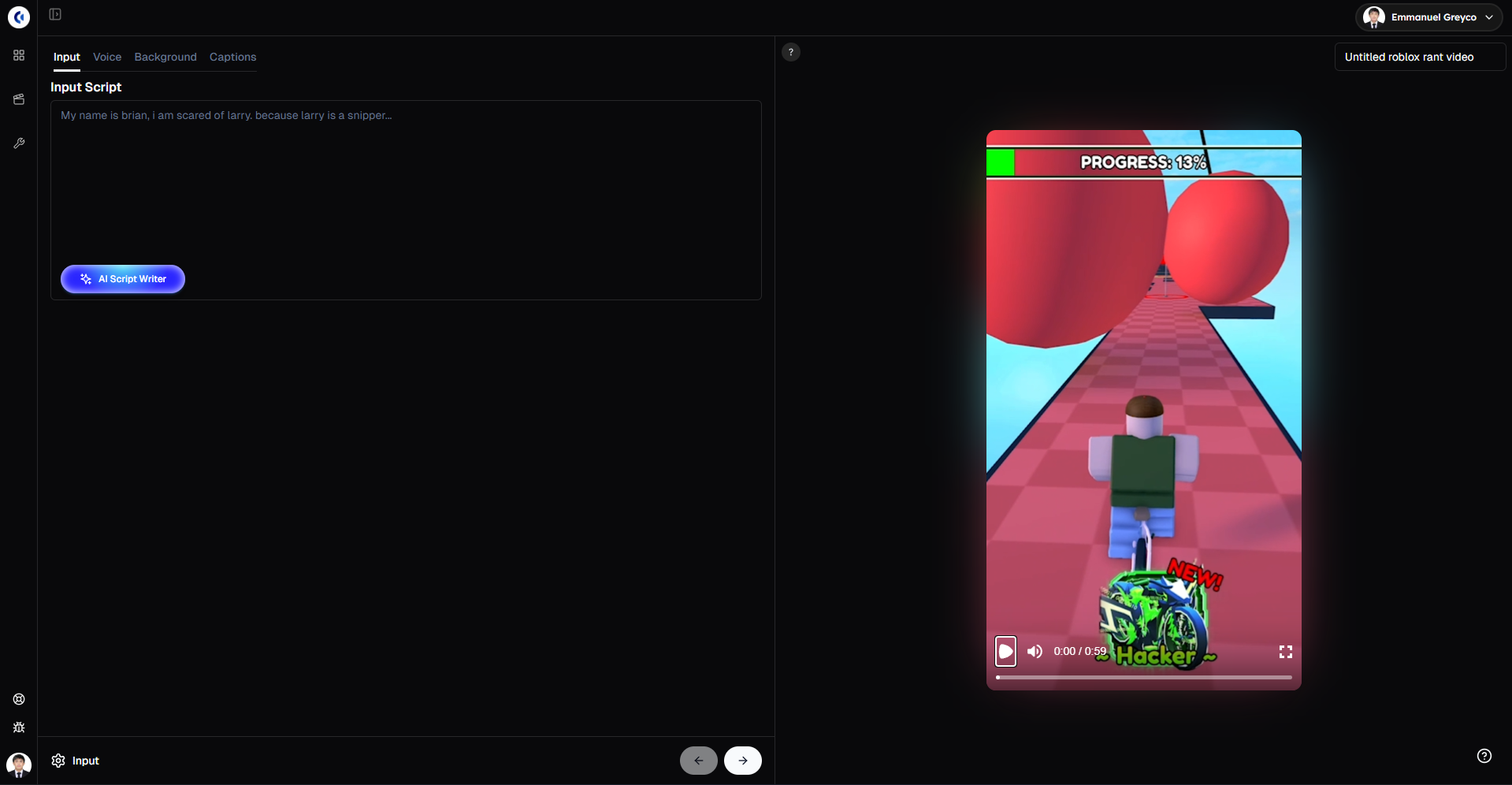Click the bug report icon in sidebar

(x=19, y=727)
